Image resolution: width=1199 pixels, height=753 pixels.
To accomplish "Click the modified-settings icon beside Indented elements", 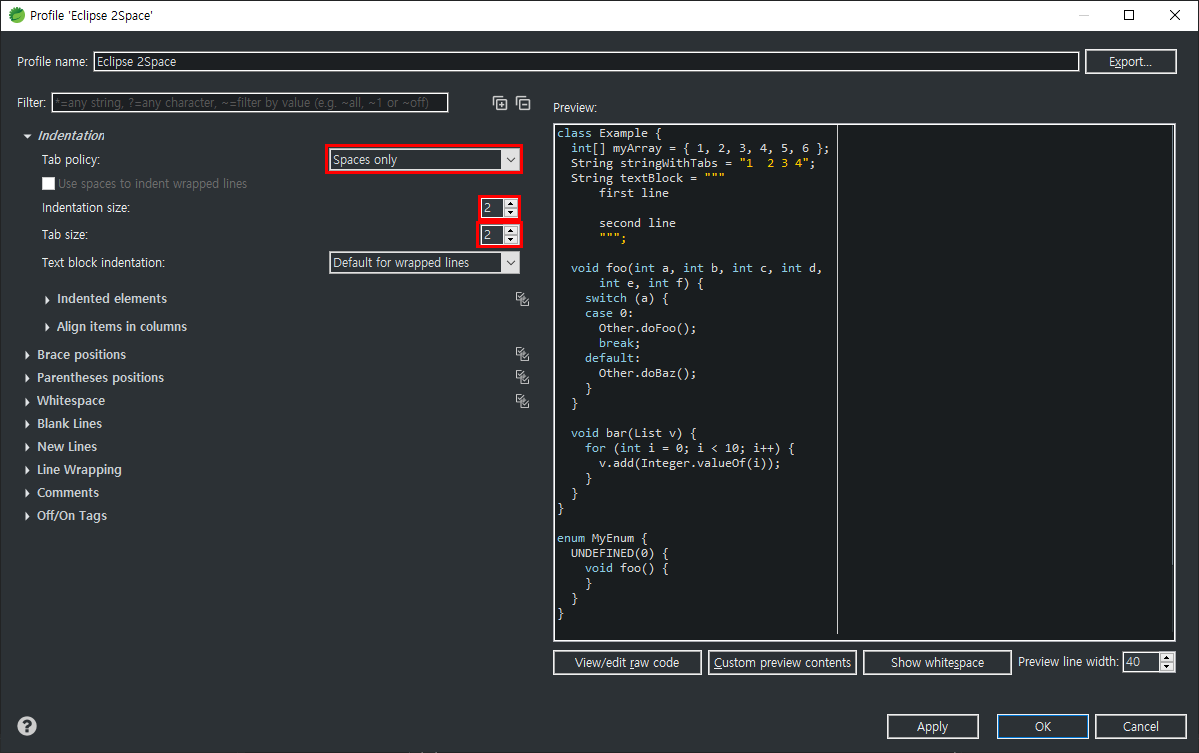I will (522, 299).
